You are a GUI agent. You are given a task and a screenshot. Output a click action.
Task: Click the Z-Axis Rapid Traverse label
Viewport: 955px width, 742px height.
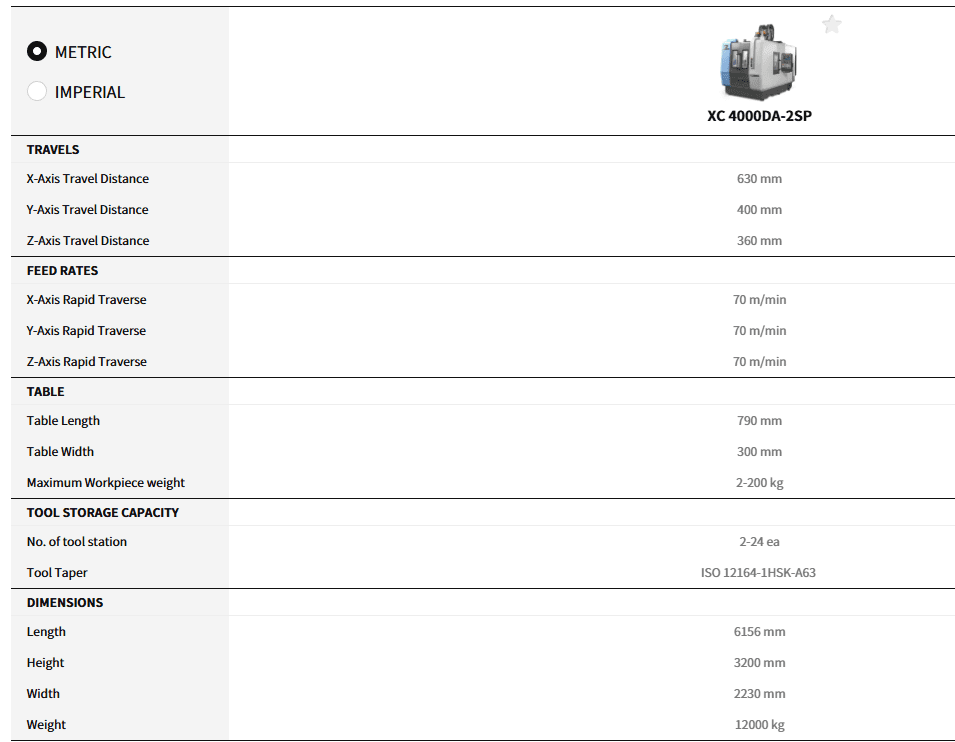point(87,362)
